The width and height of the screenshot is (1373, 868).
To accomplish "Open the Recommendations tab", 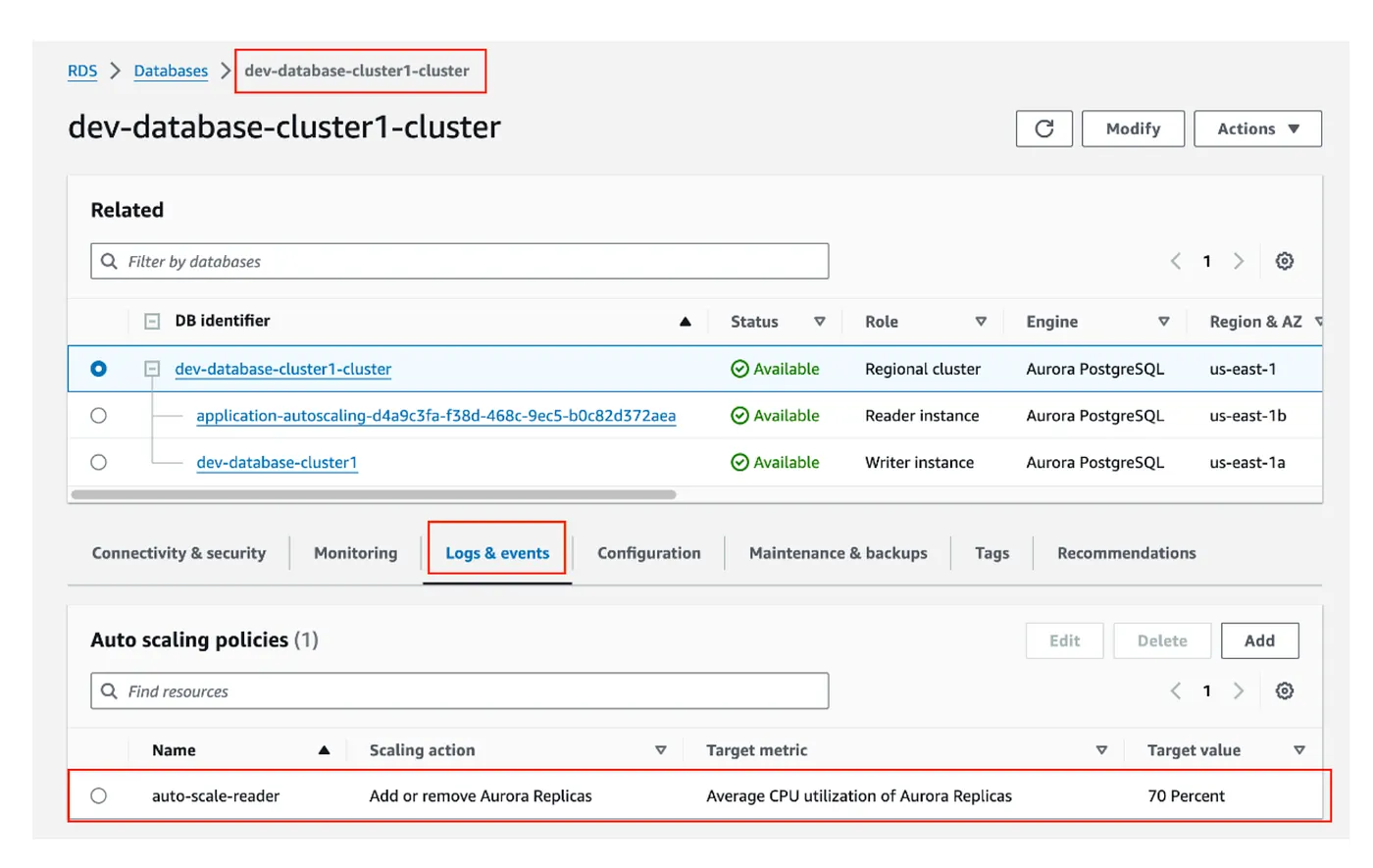I will click(1126, 553).
